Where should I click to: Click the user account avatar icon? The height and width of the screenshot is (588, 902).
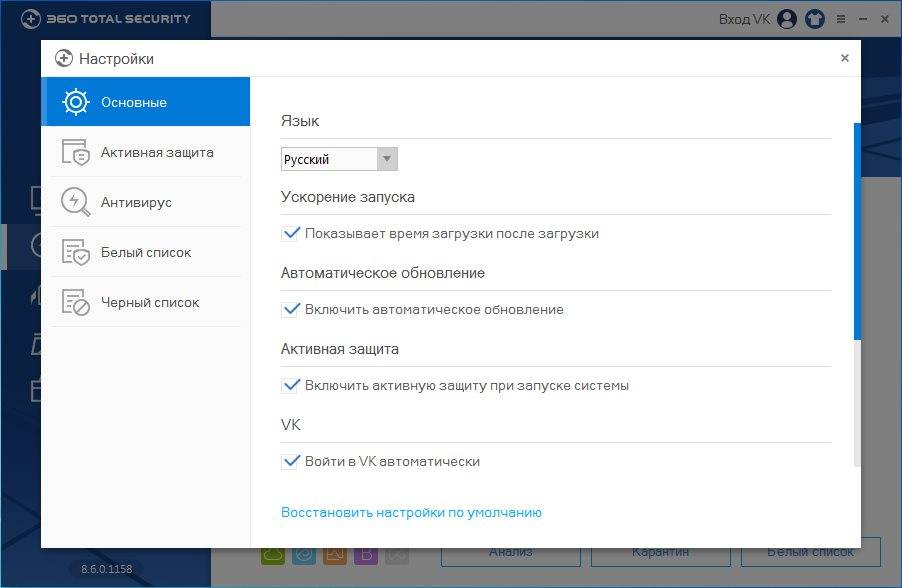click(x=787, y=19)
